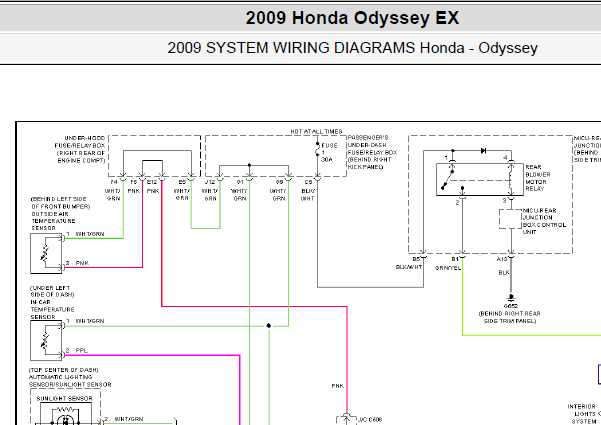The height and width of the screenshot is (425, 601).
Task: Click the "OUTSIDE AIR TEMPERATURE SENSOR" label
Action: [53, 221]
